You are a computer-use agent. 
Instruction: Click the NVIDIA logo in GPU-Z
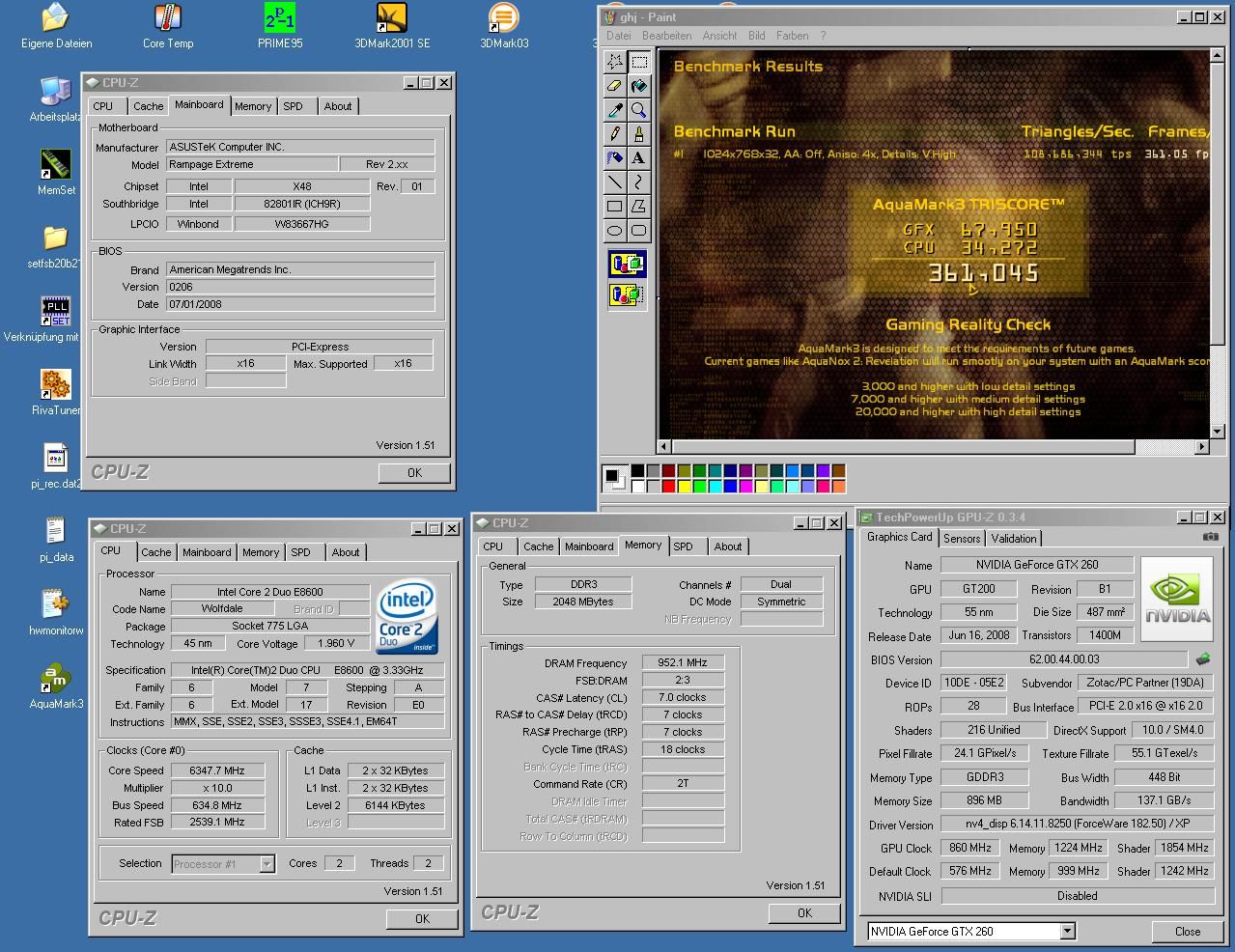tap(1176, 599)
